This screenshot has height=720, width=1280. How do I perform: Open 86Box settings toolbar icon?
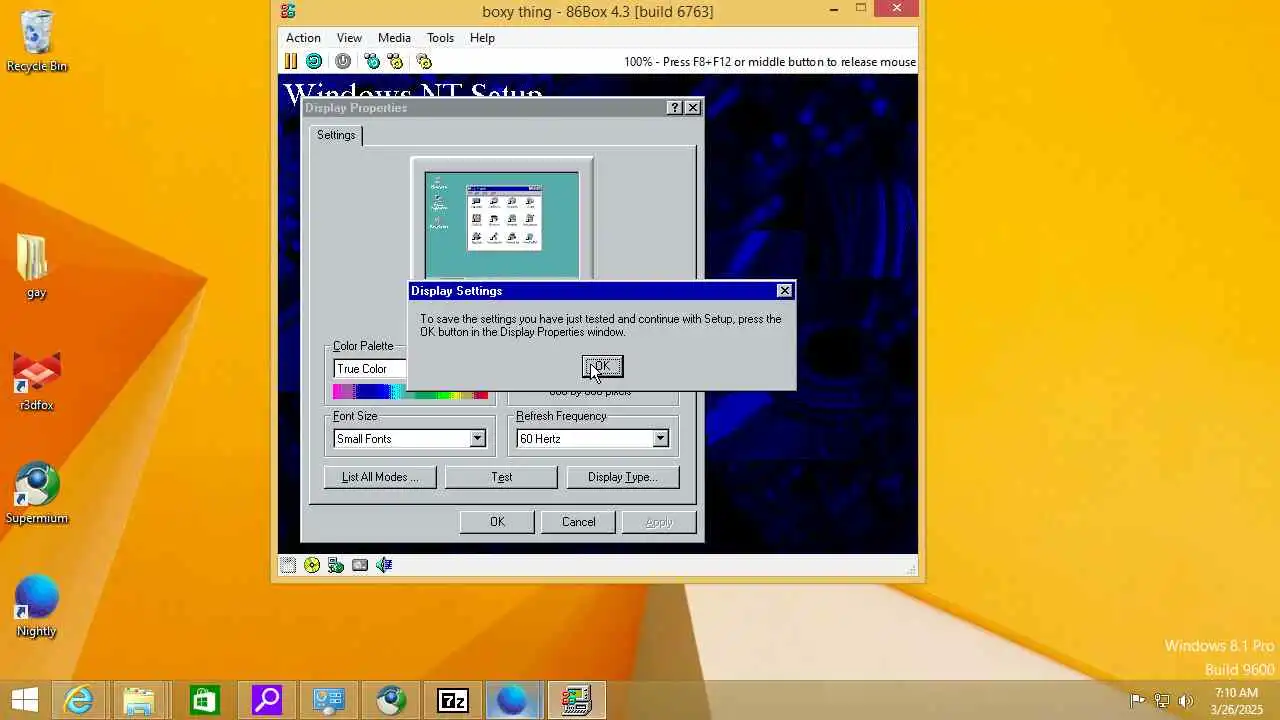tap(424, 61)
